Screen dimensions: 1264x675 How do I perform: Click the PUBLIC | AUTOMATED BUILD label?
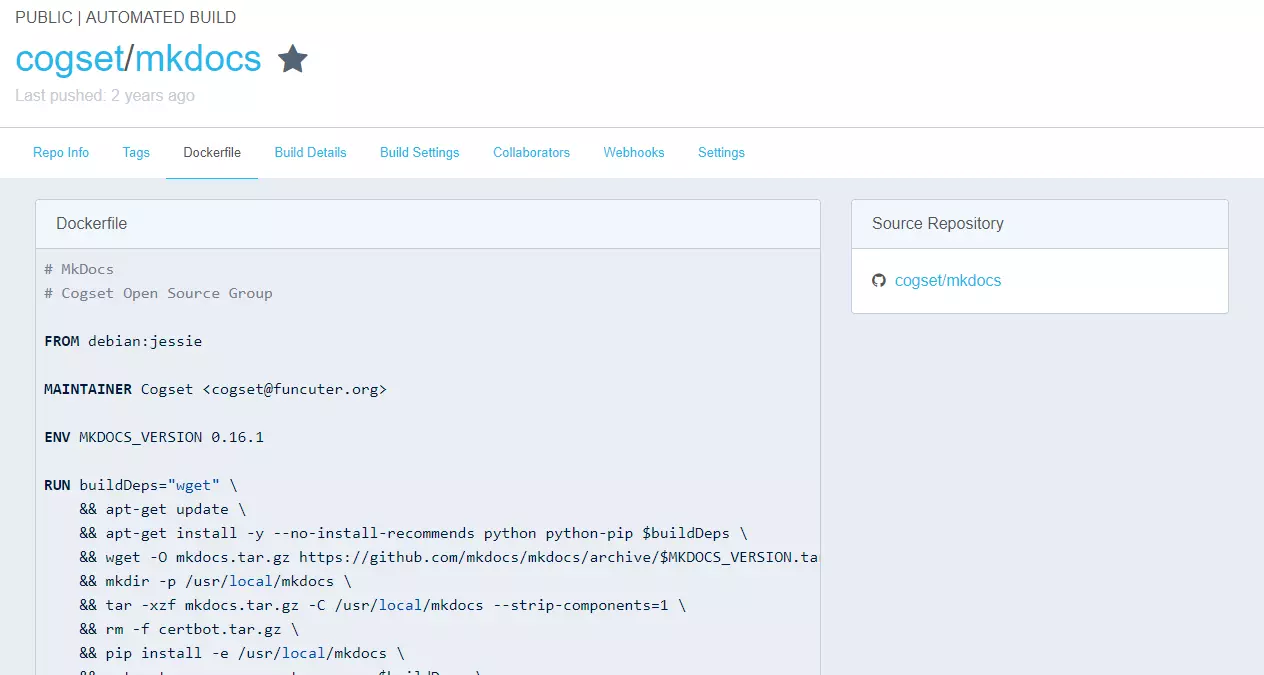point(125,18)
